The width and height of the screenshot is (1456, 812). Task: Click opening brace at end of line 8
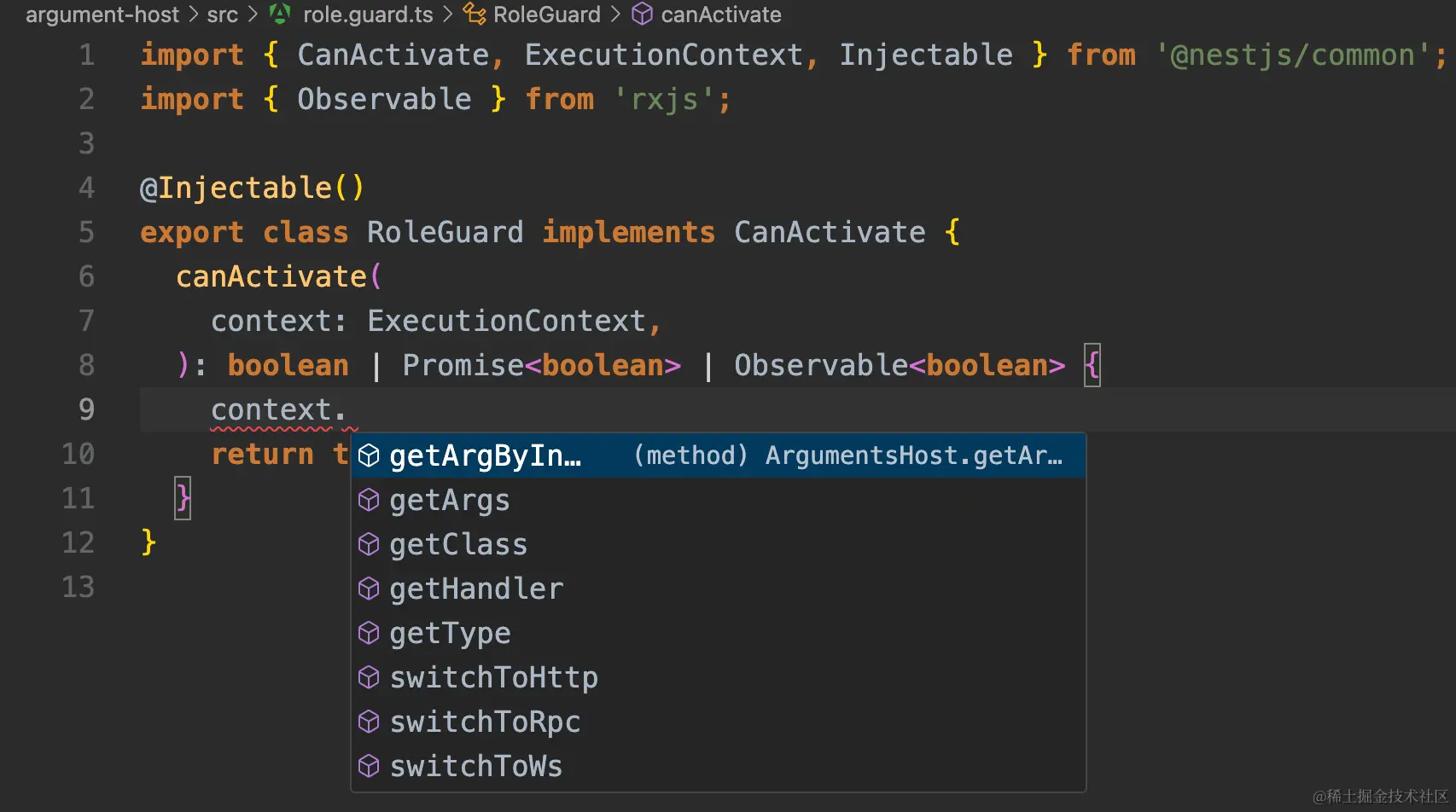[x=1092, y=365]
